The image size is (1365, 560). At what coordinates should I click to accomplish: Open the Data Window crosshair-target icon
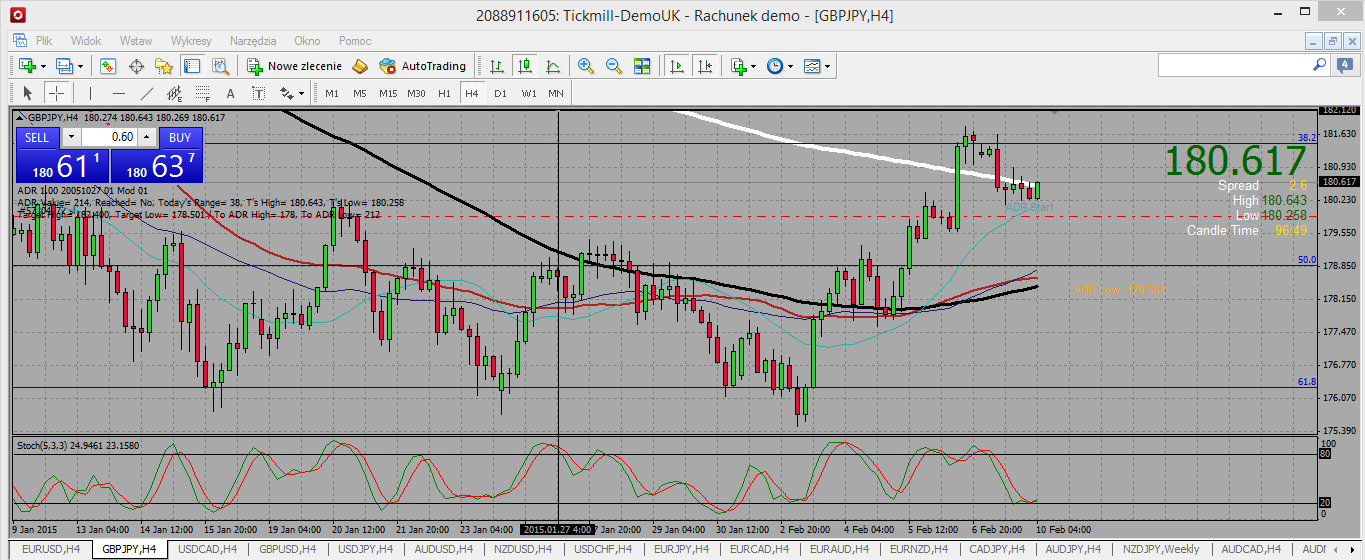(x=136, y=66)
